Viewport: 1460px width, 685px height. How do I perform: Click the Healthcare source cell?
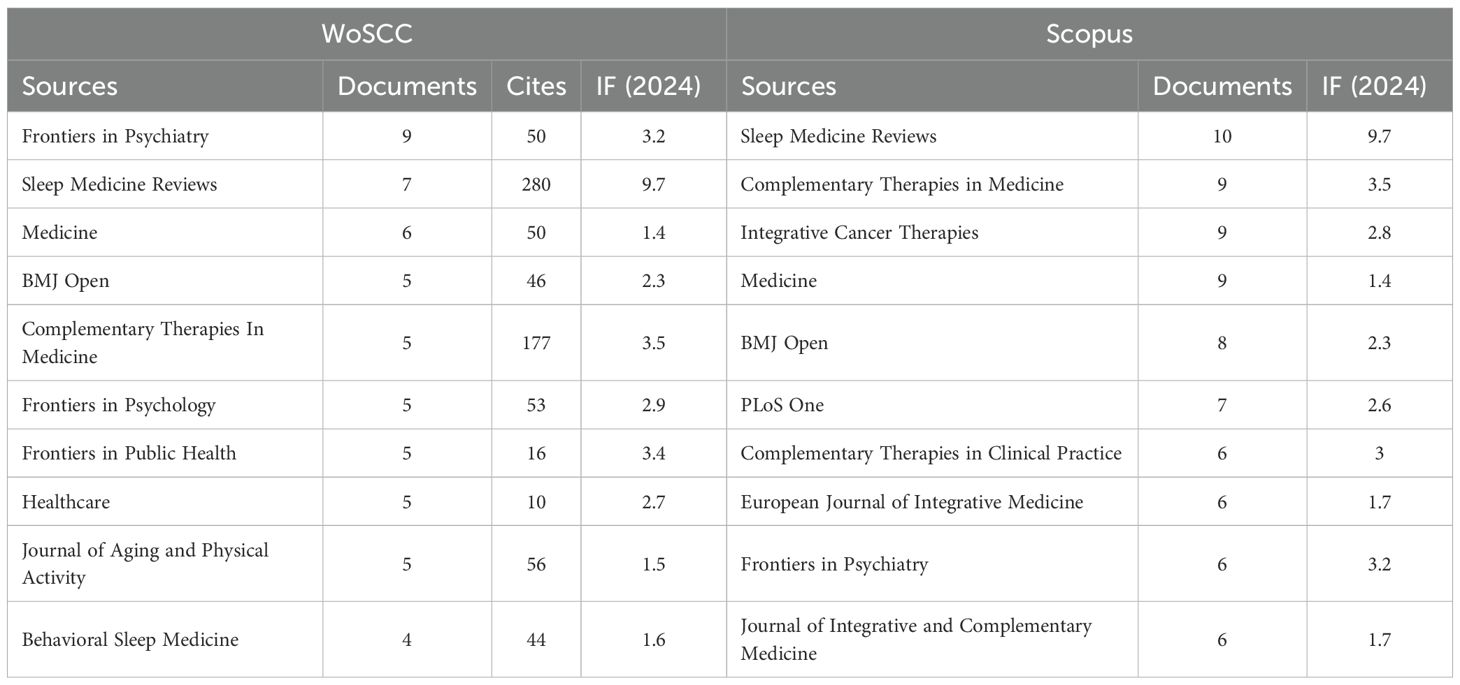[65, 501]
